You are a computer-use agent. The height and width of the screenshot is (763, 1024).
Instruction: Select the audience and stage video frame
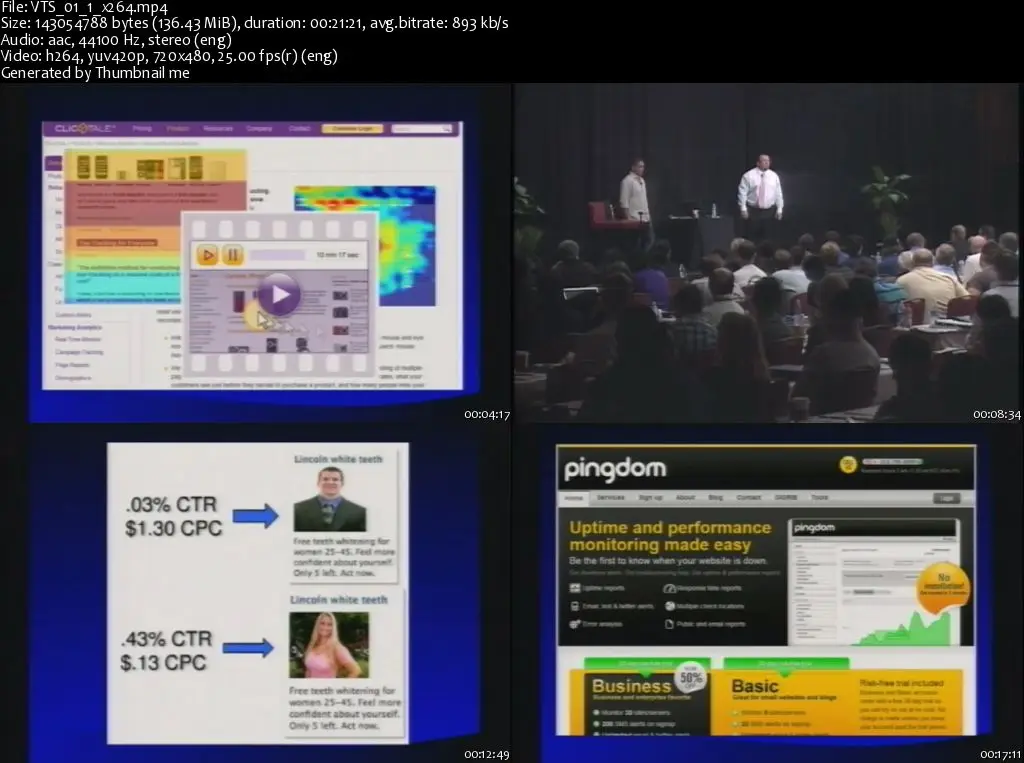click(x=767, y=253)
